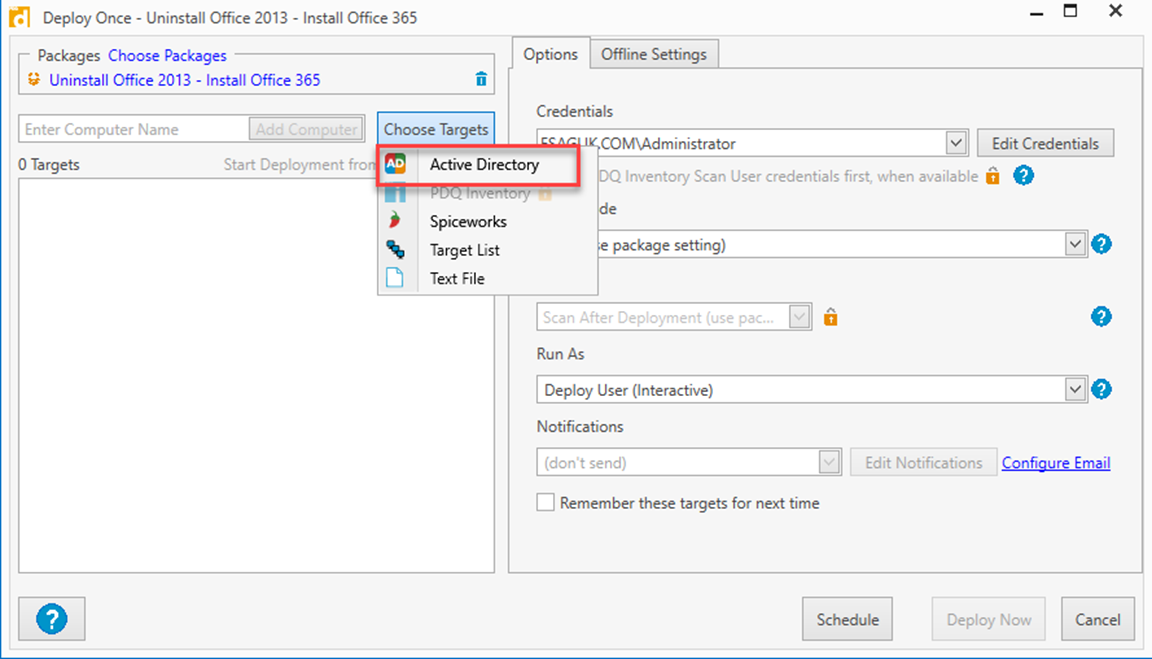The image size is (1152, 659).
Task: Click the Choose Packages link
Action: (168, 56)
